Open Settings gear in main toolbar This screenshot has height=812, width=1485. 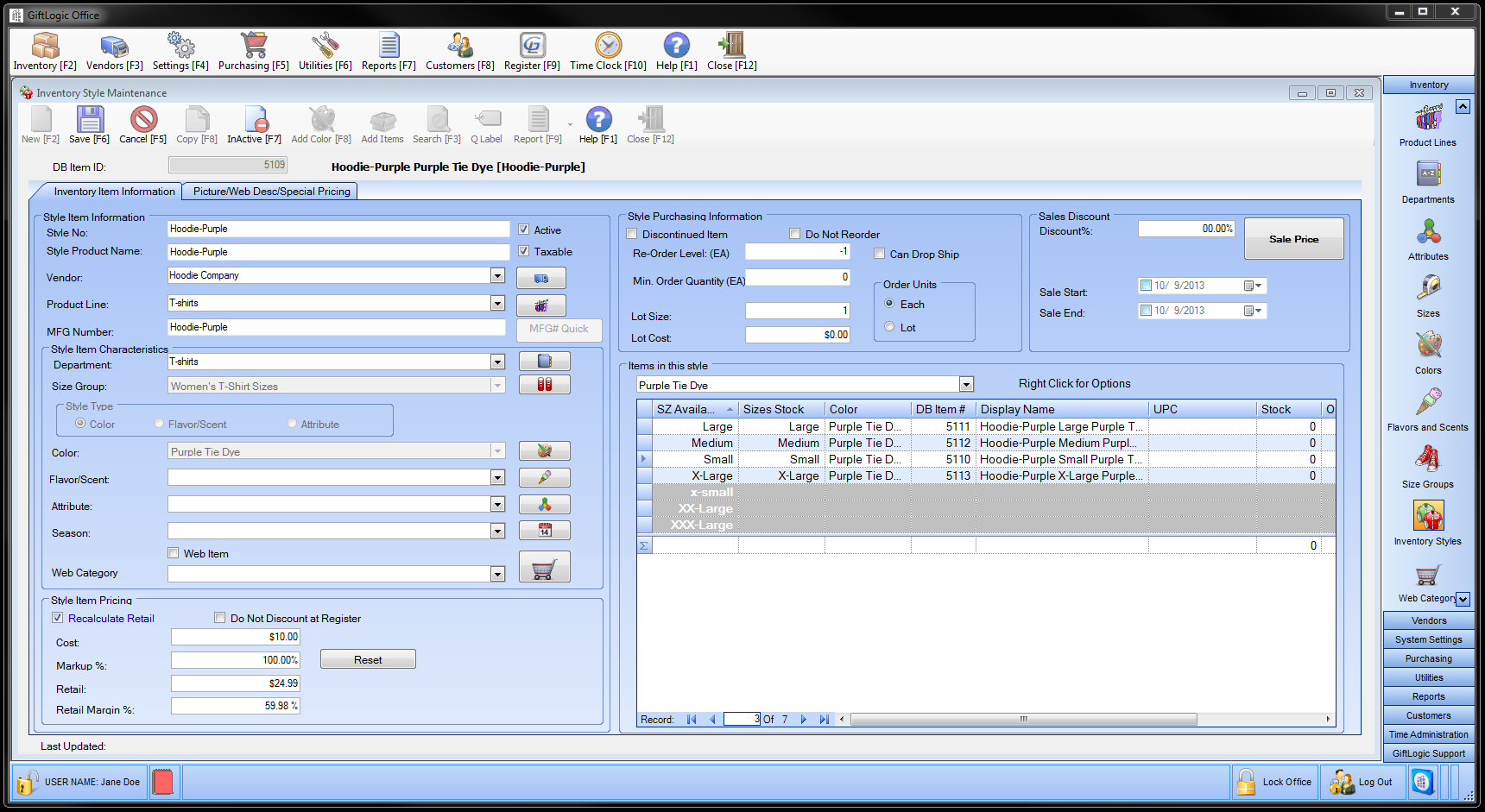pos(180,51)
